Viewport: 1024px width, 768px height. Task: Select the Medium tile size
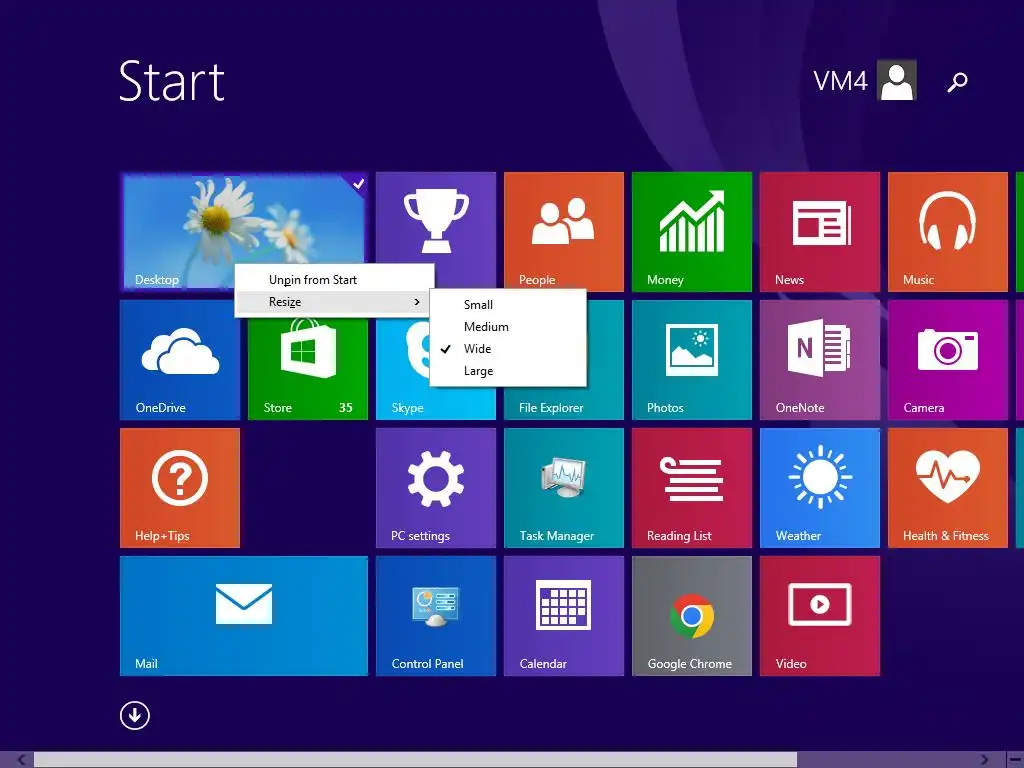point(507,327)
